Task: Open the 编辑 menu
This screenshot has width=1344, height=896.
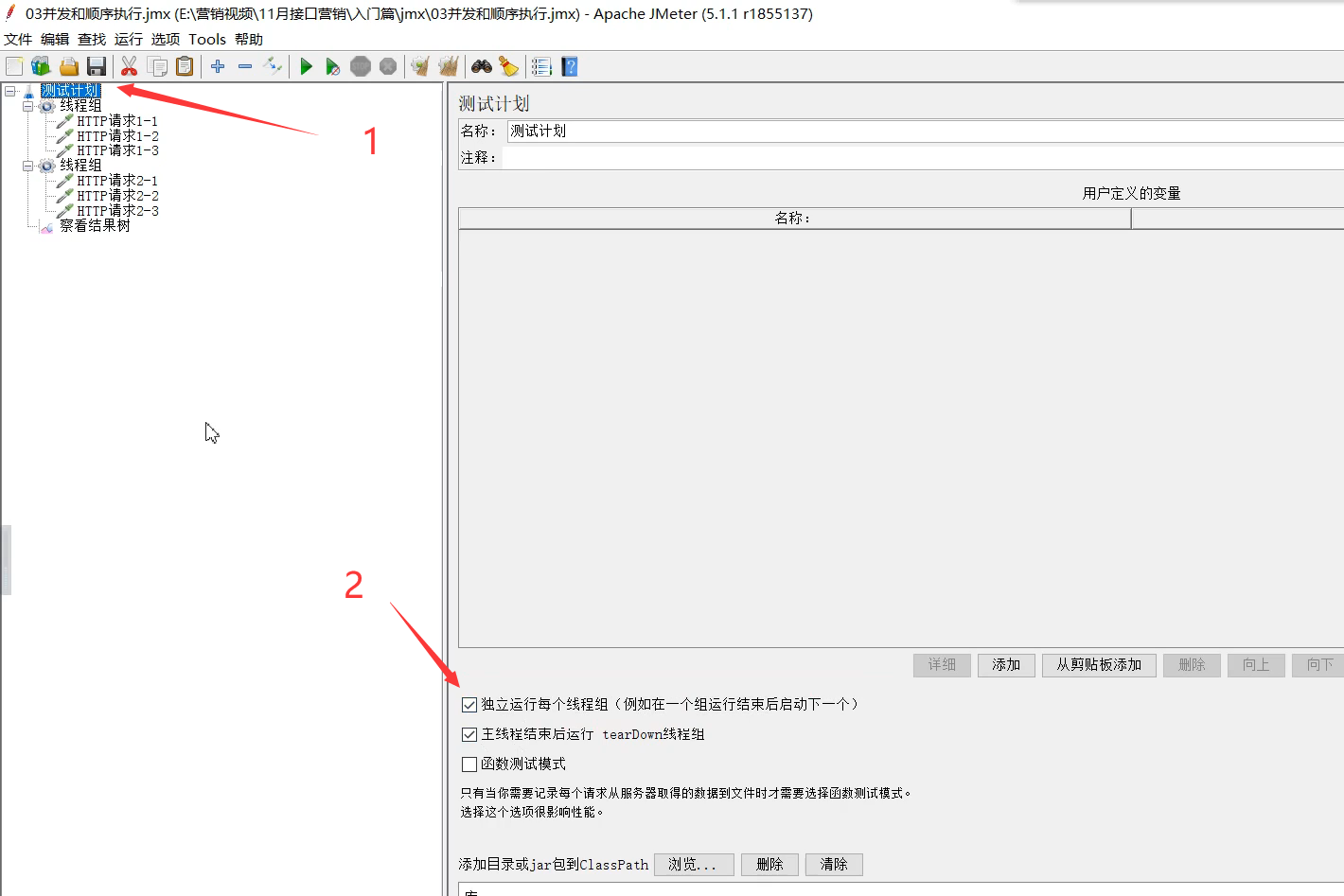Action: click(x=55, y=39)
